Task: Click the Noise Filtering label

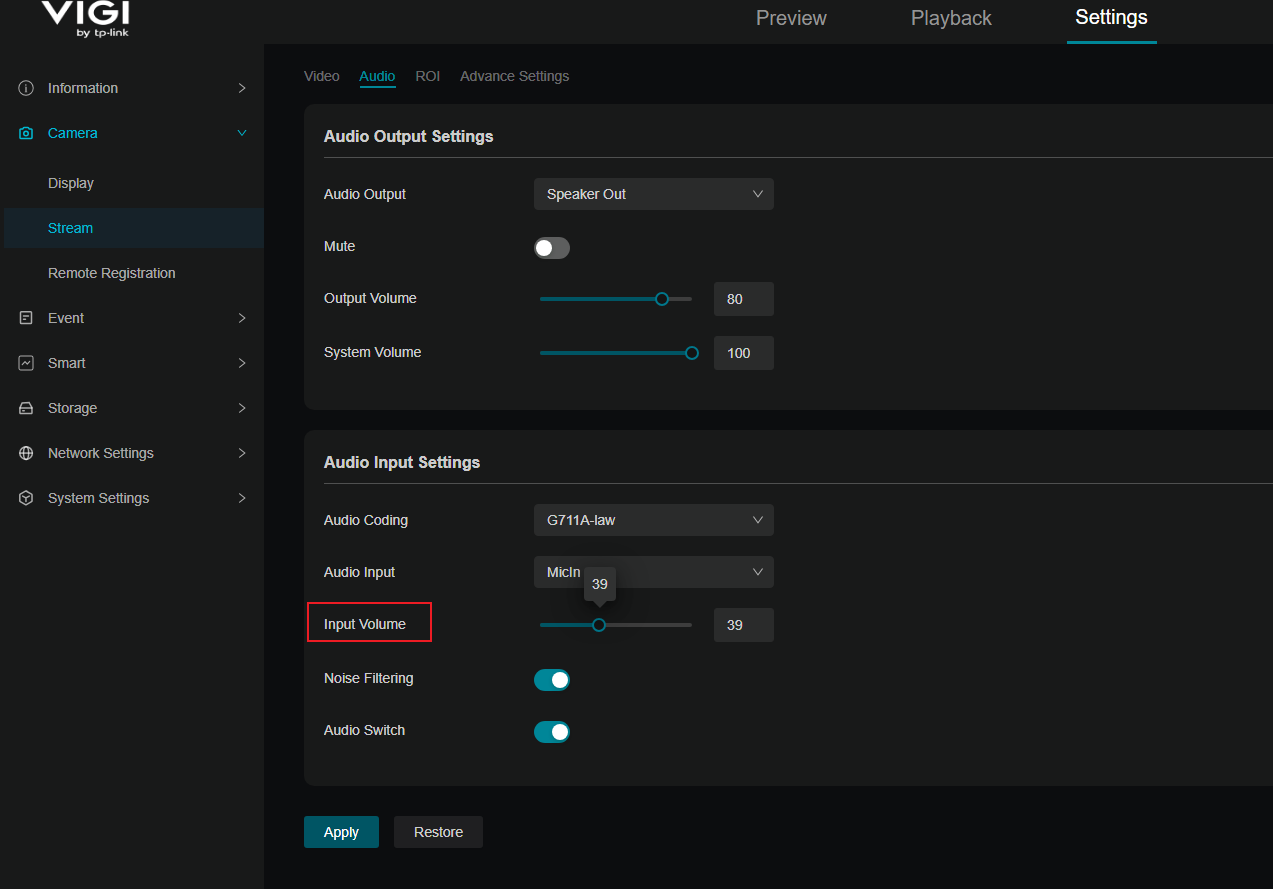Action: click(x=369, y=678)
